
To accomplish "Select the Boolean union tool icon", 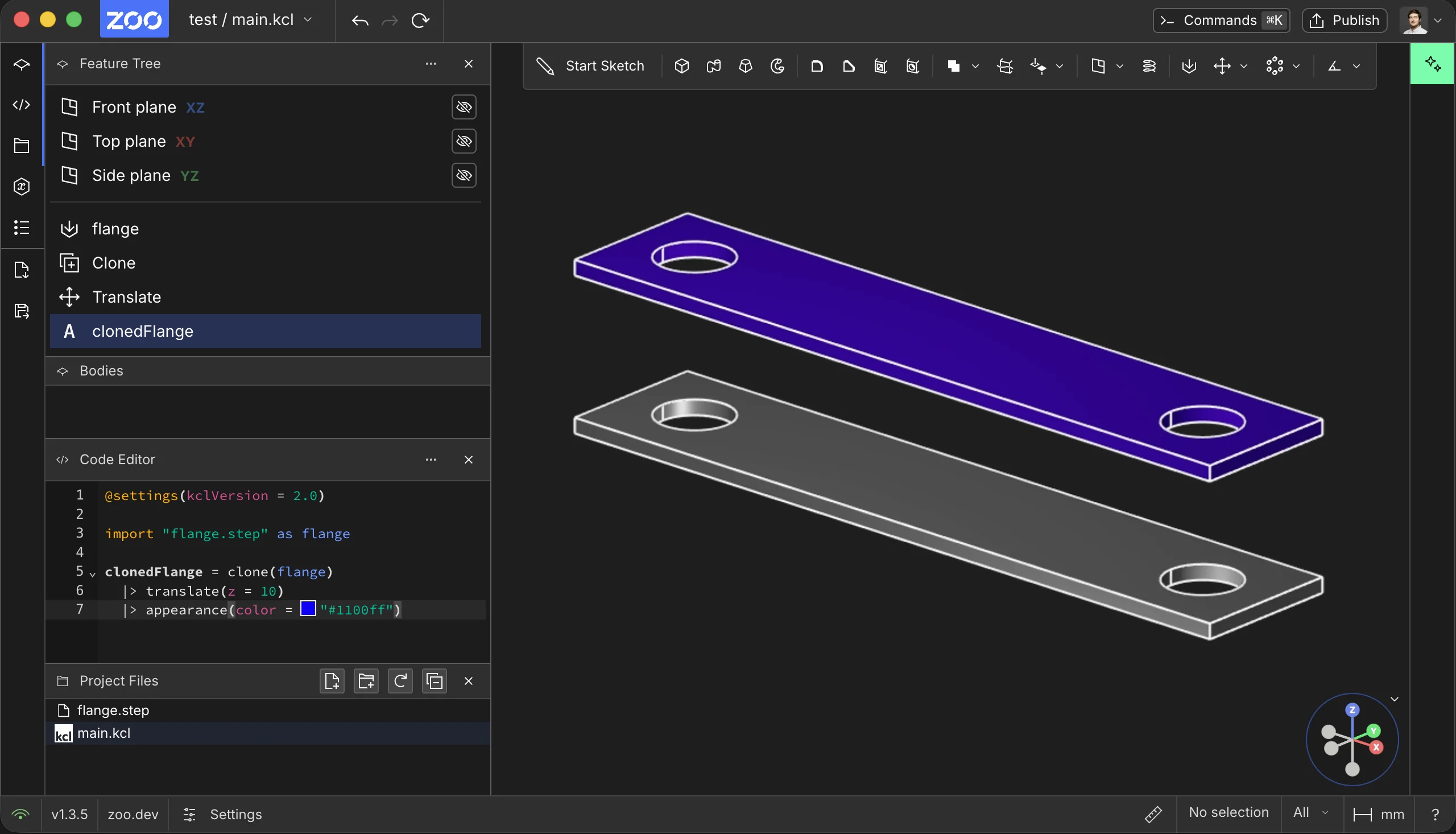I will tap(953, 66).
